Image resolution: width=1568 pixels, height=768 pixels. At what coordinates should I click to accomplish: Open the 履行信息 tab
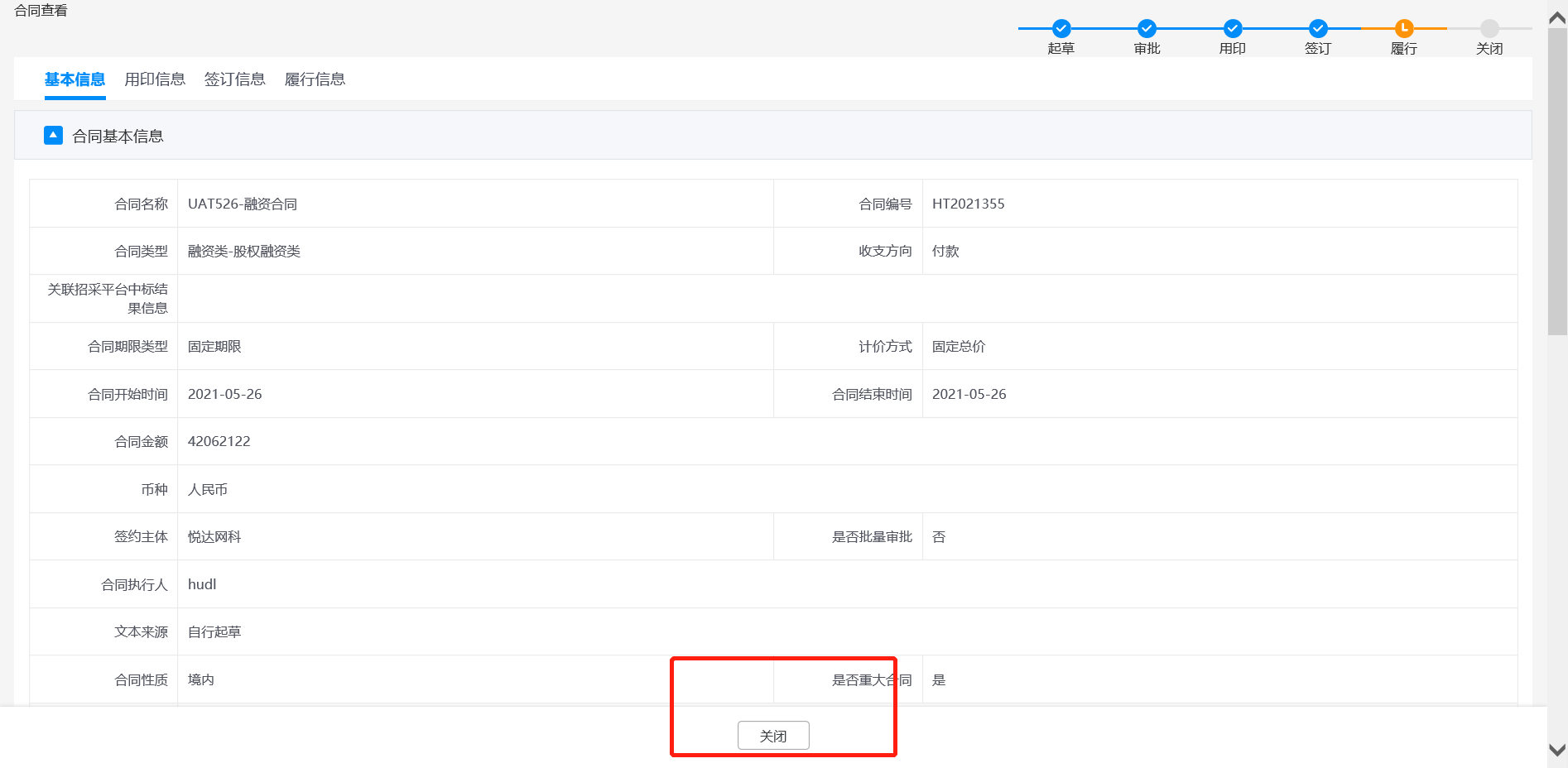315,79
